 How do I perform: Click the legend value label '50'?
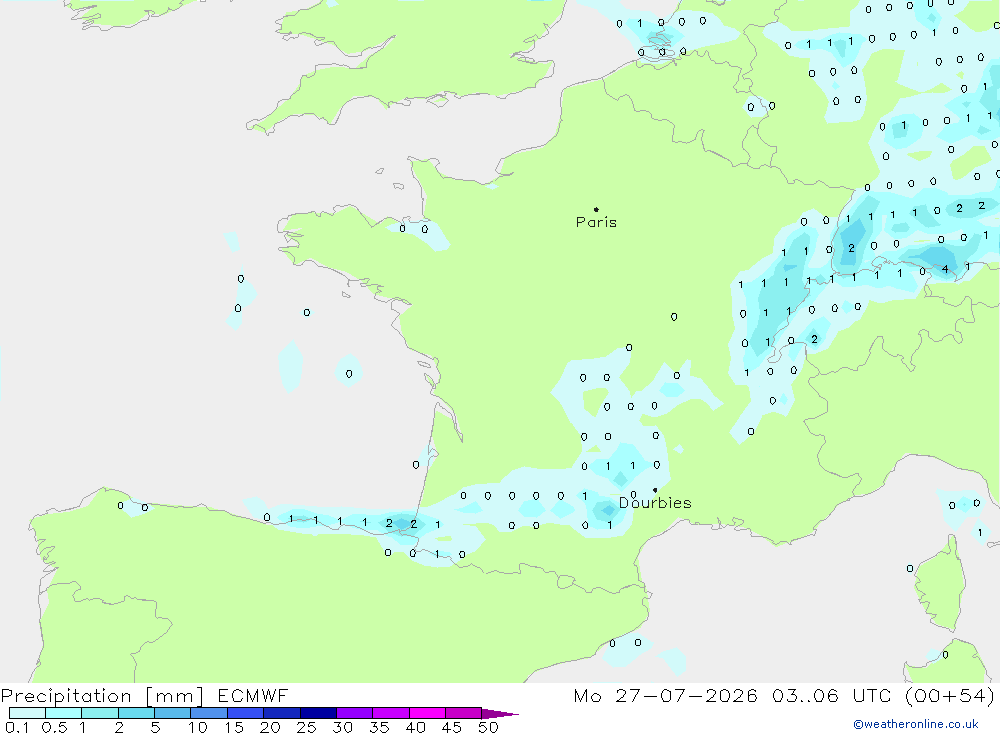pos(488,727)
